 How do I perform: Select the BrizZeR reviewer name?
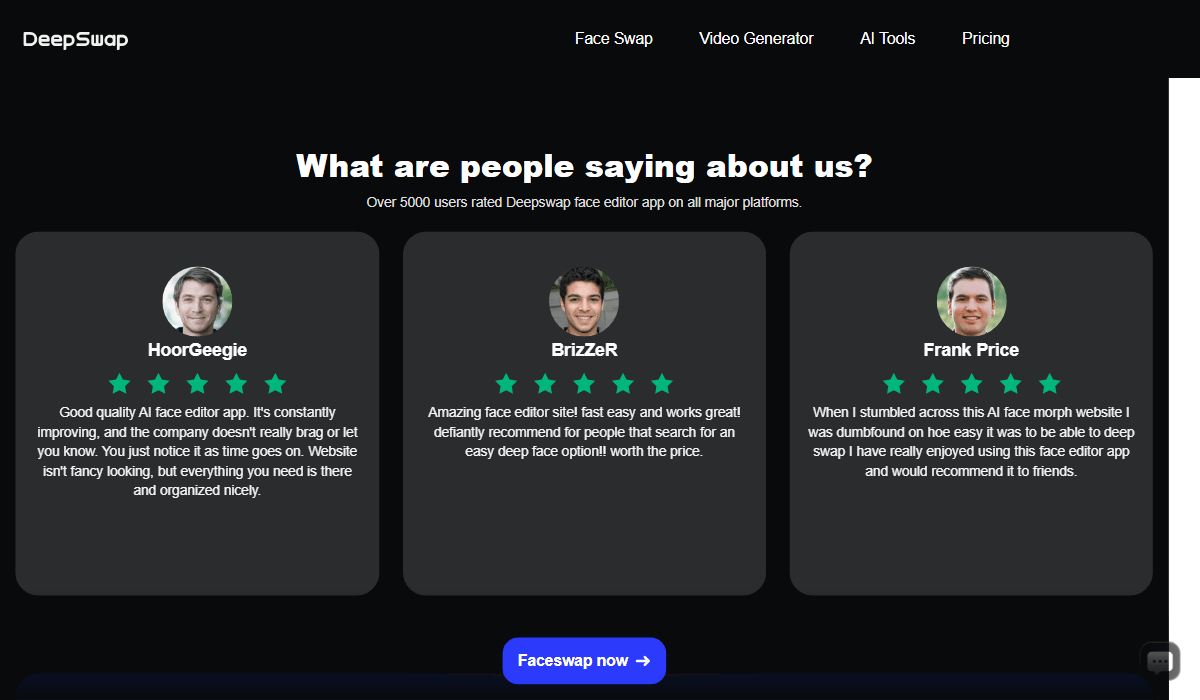[x=584, y=350]
